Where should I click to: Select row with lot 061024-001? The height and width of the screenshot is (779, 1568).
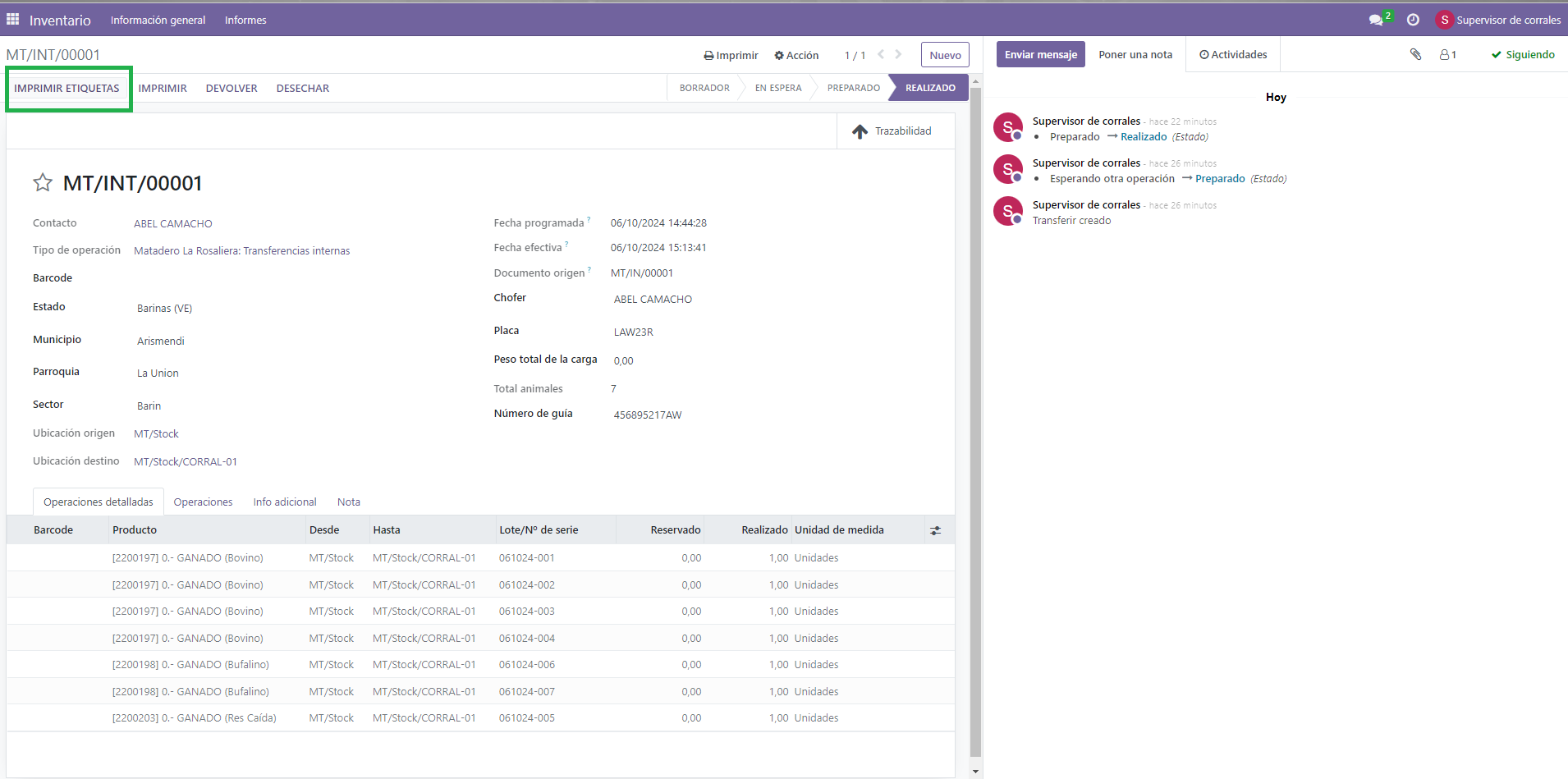(x=480, y=557)
